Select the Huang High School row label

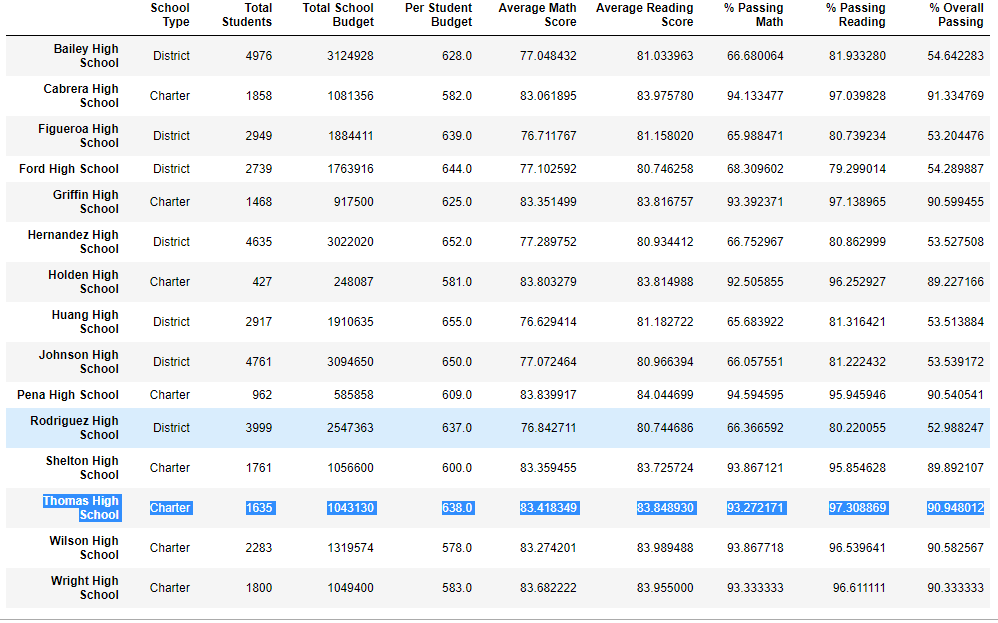[85, 322]
